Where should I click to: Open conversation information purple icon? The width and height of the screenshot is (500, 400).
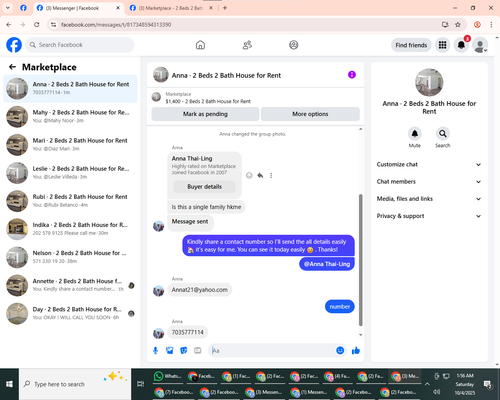coord(352,75)
